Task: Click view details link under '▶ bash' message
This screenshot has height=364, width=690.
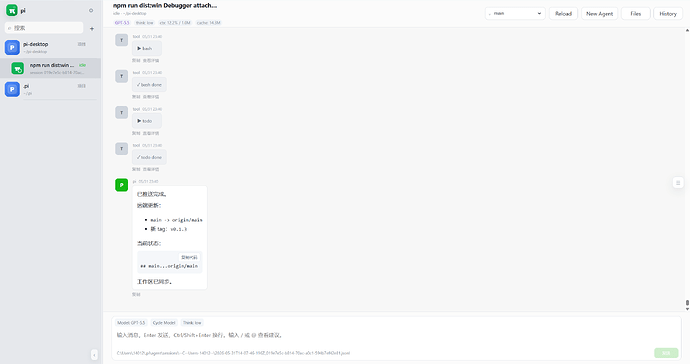Action: click(151, 60)
